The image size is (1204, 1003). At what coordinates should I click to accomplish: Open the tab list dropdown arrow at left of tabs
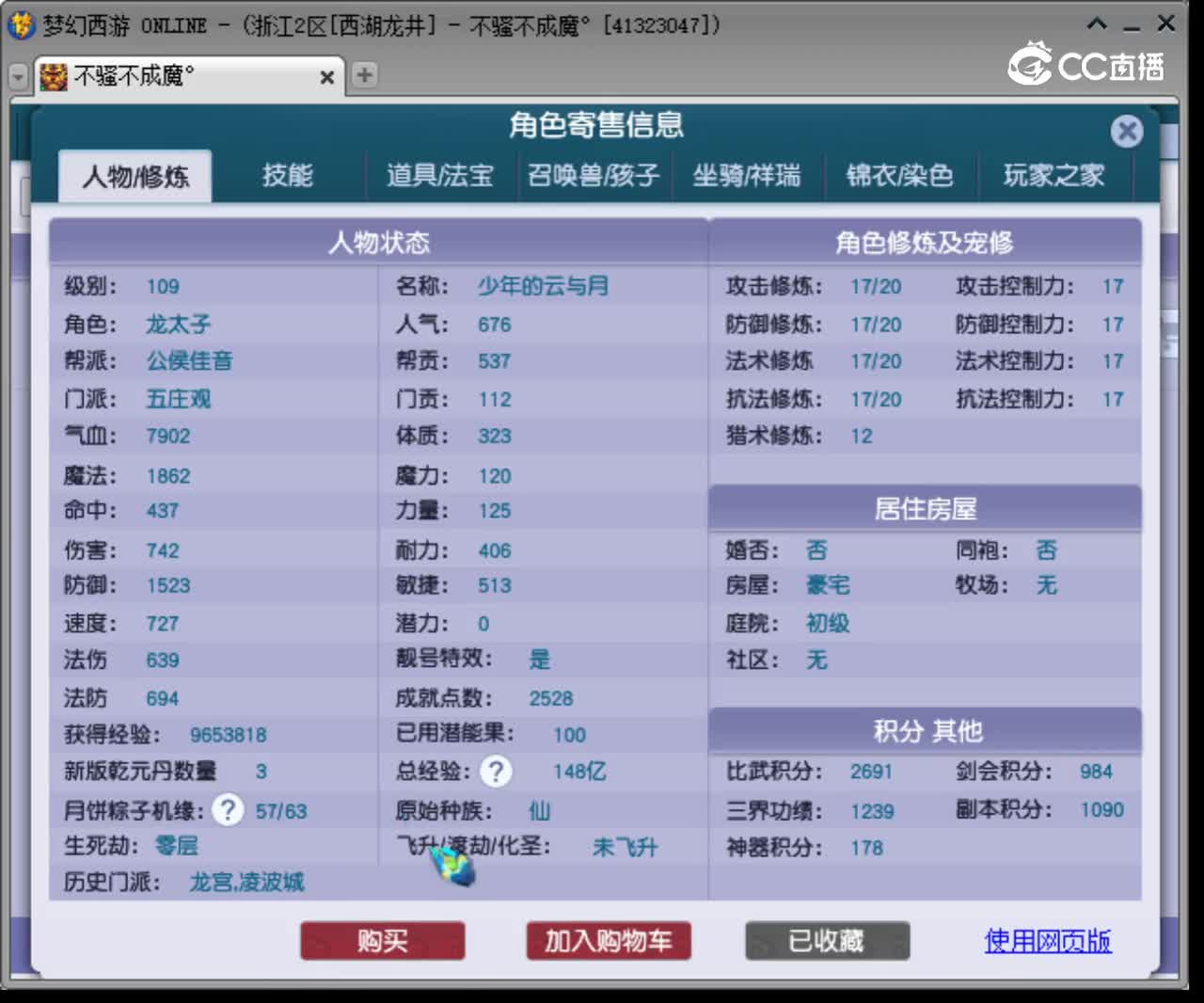18,77
